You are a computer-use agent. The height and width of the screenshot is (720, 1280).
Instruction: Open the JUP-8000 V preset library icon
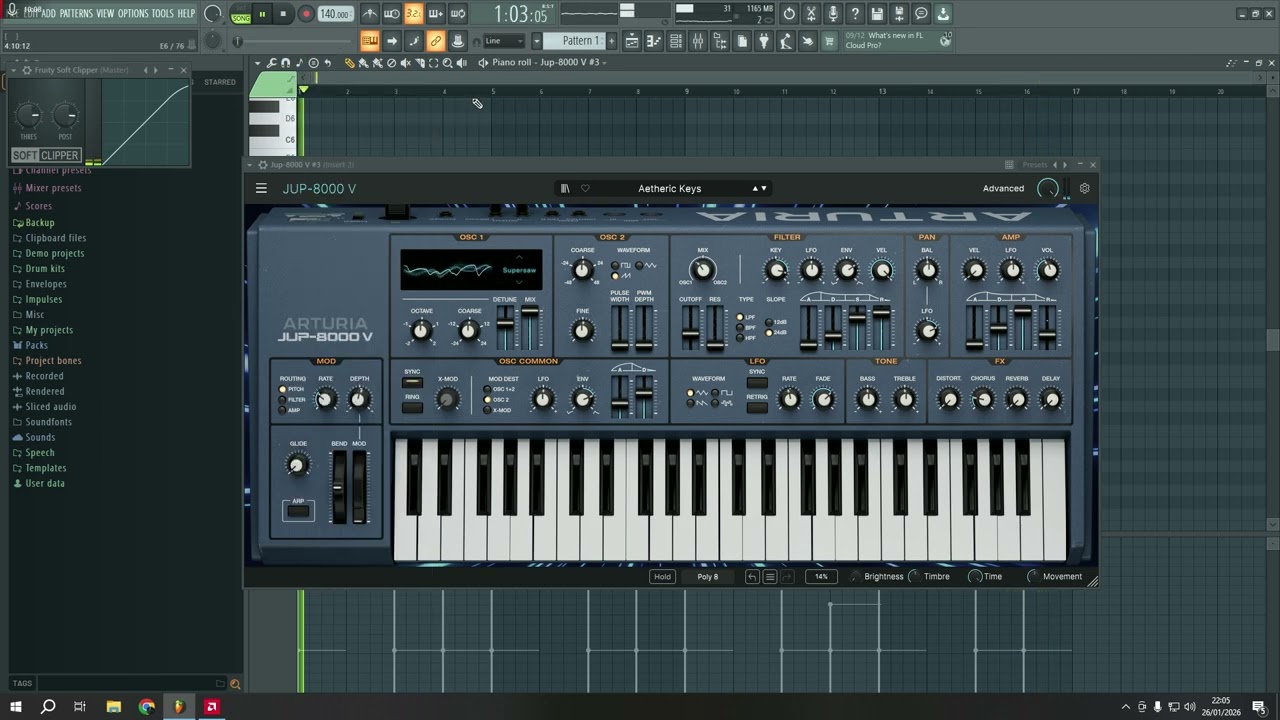(565, 188)
